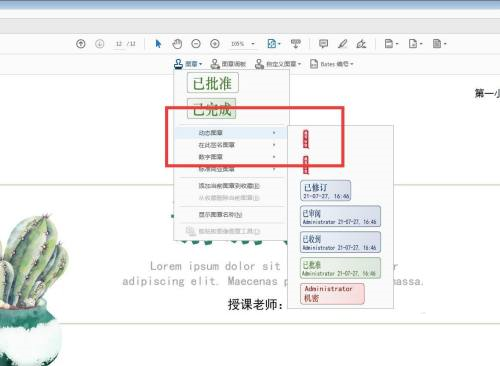Expand the 自定义图章 dropdown arrow

tap(299, 64)
